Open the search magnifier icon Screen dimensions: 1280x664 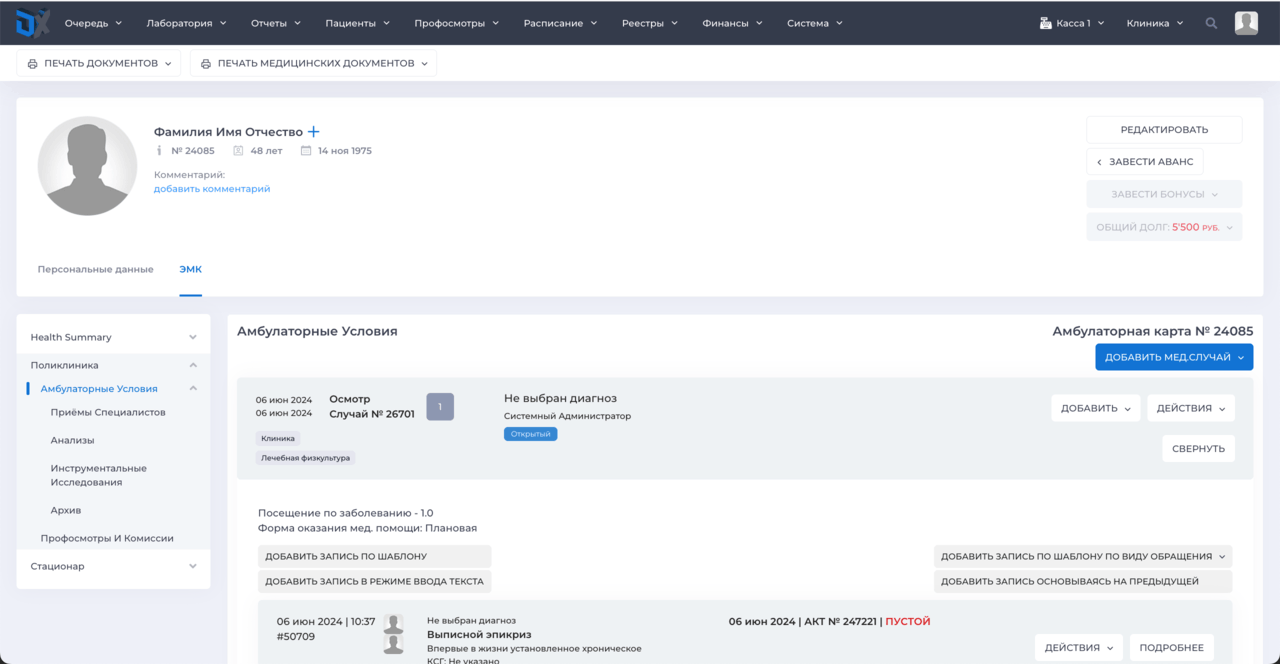(x=1211, y=23)
